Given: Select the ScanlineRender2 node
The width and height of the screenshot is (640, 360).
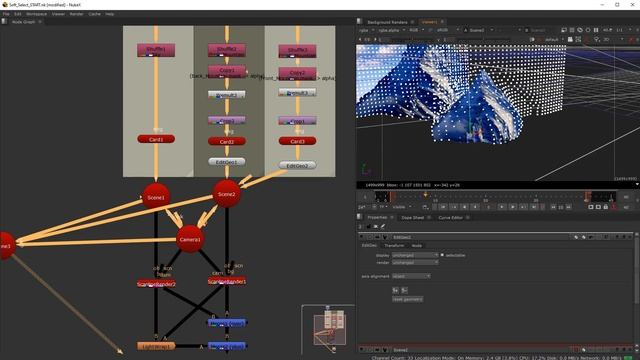Looking at the screenshot, I should click(x=156, y=284).
